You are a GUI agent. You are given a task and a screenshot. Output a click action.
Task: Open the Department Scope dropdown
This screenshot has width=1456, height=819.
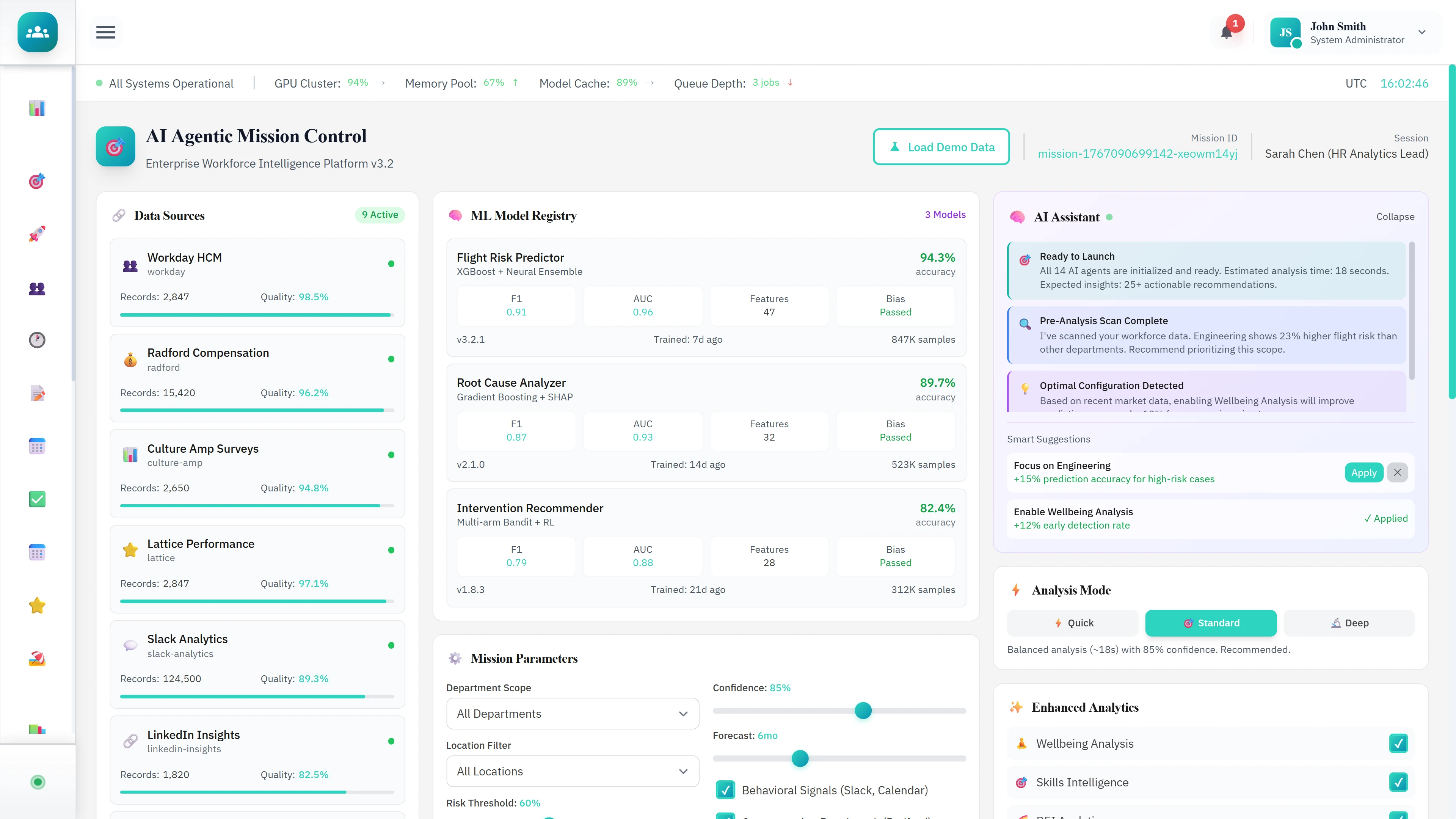point(572,713)
